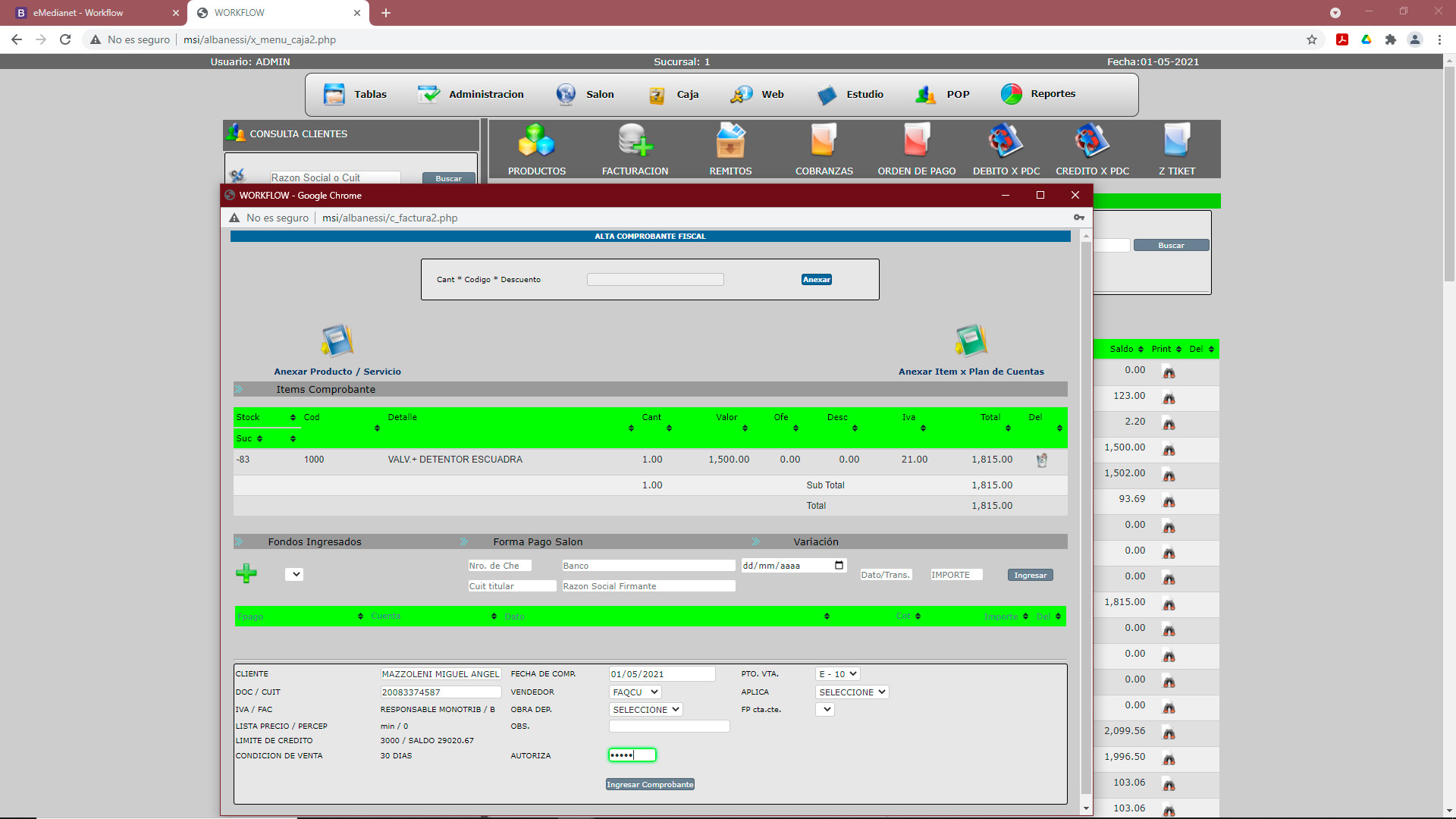Click Anexar Item x Plan de Cuentas icon
Image resolution: width=1456 pixels, height=819 pixels.
(971, 340)
